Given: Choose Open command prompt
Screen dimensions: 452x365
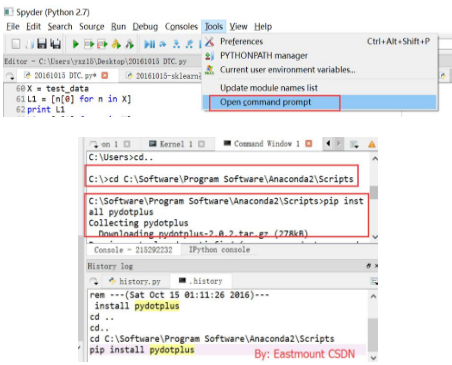Looking at the screenshot, I should [x=319, y=102].
